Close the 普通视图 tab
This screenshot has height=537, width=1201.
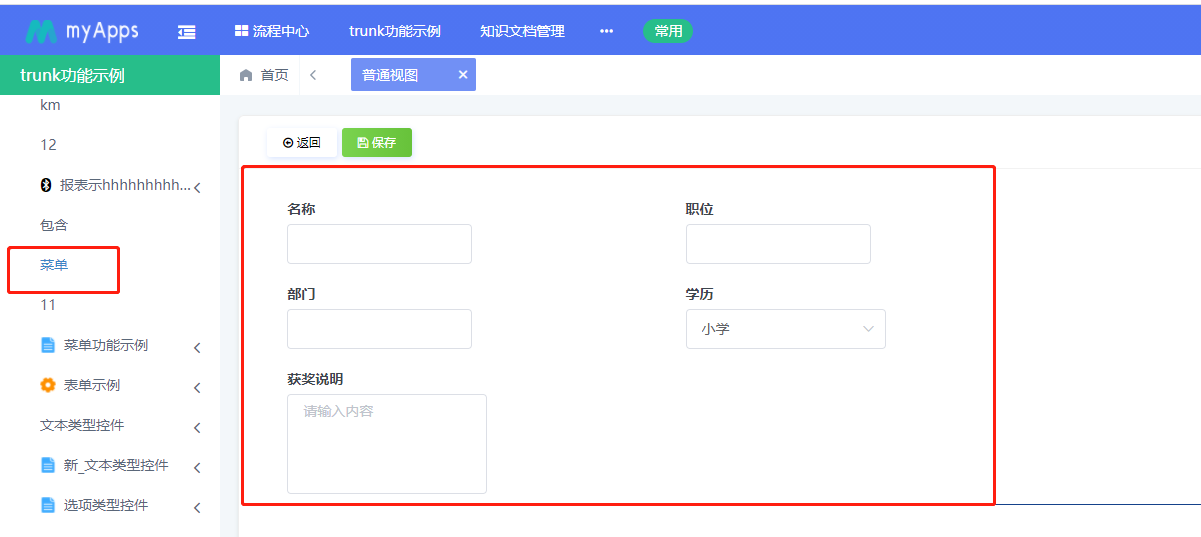(x=463, y=75)
